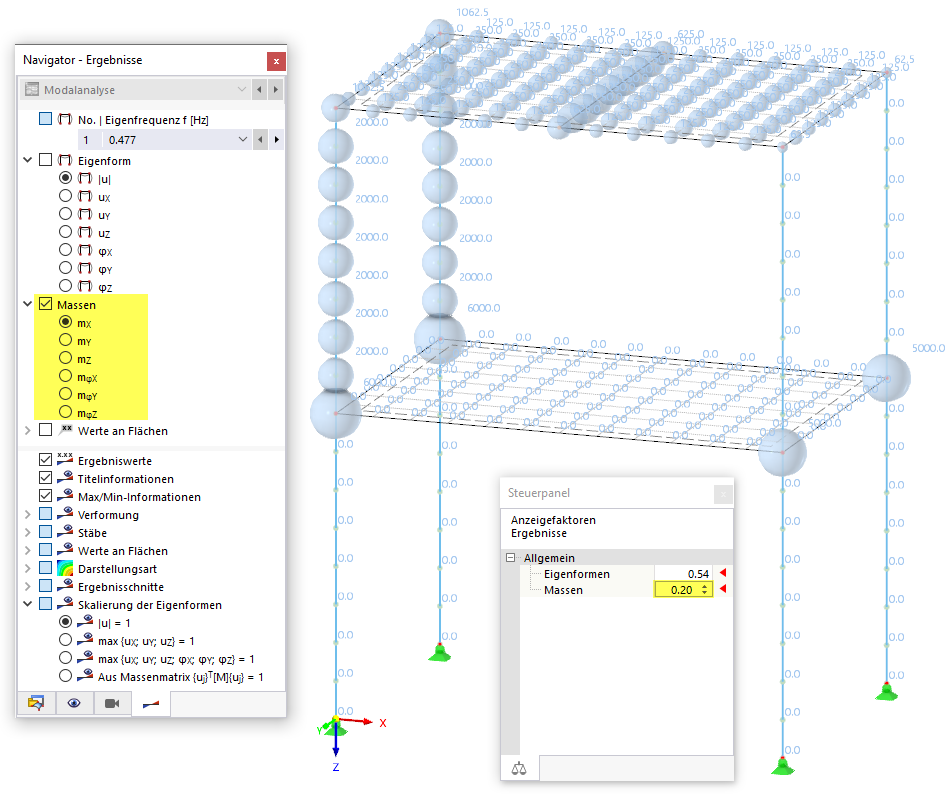
Task: Toggle Max/Min-Informationen checkbox
Action: (45, 496)
